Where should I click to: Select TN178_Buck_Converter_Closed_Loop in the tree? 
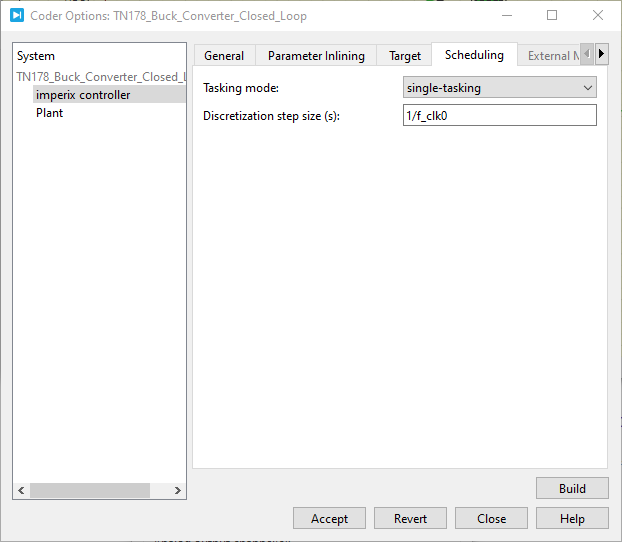(x=100, y=76)
